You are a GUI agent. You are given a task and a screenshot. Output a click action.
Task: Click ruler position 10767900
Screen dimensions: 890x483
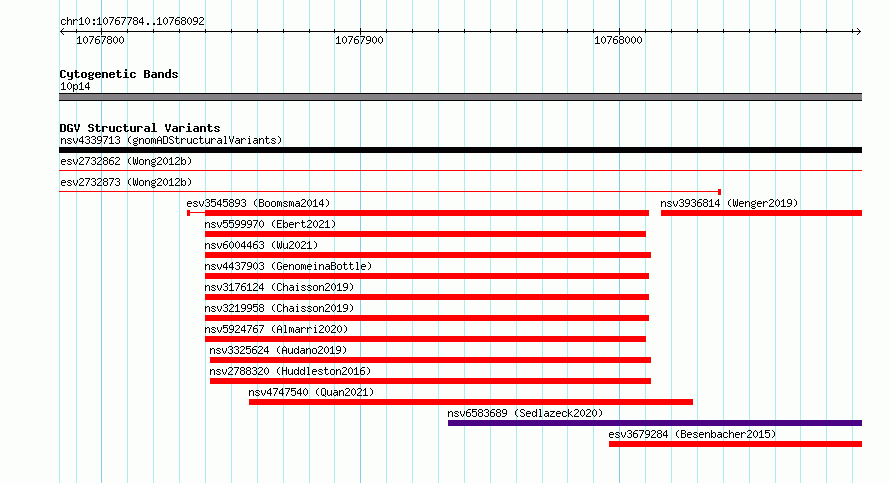pos(359,40)
